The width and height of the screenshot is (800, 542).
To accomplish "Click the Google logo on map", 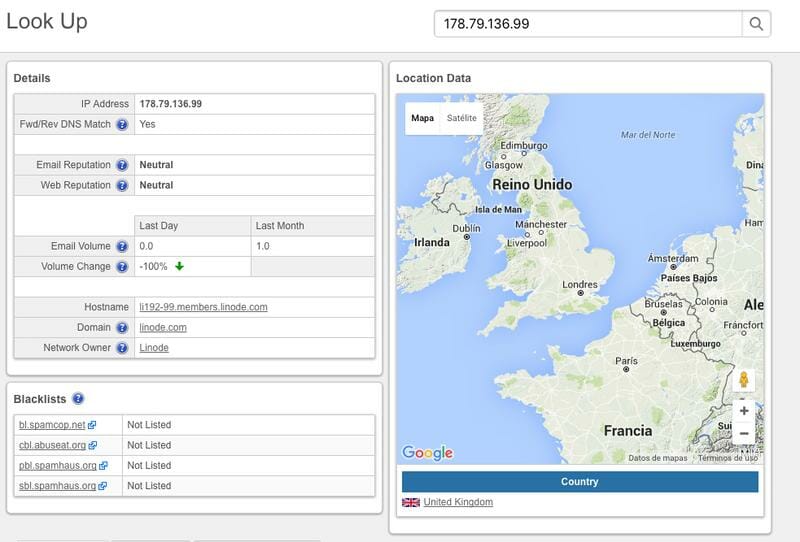I will pyautogui.click(x=428, y=453).
